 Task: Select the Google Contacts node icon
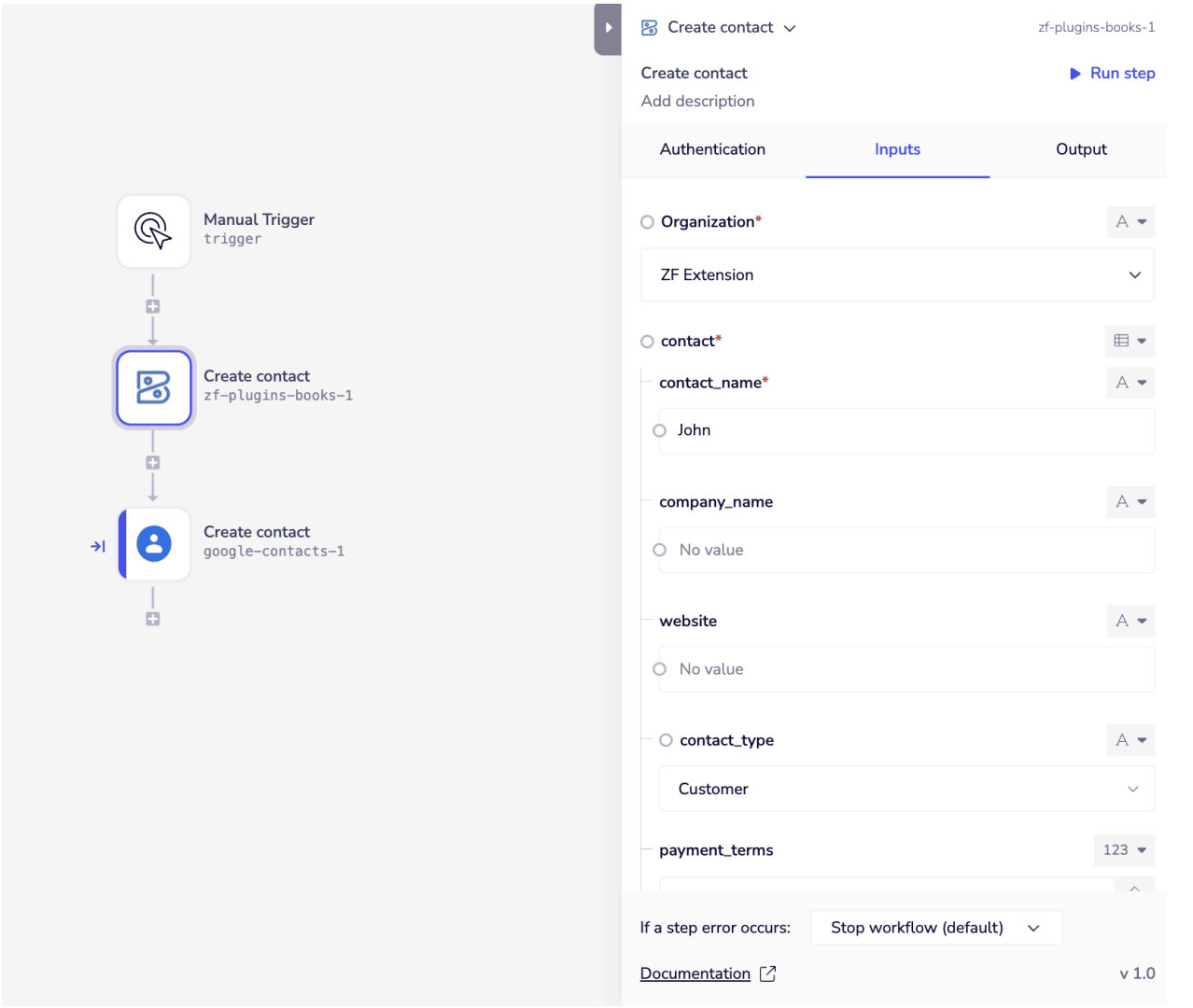tap(155, 543)
